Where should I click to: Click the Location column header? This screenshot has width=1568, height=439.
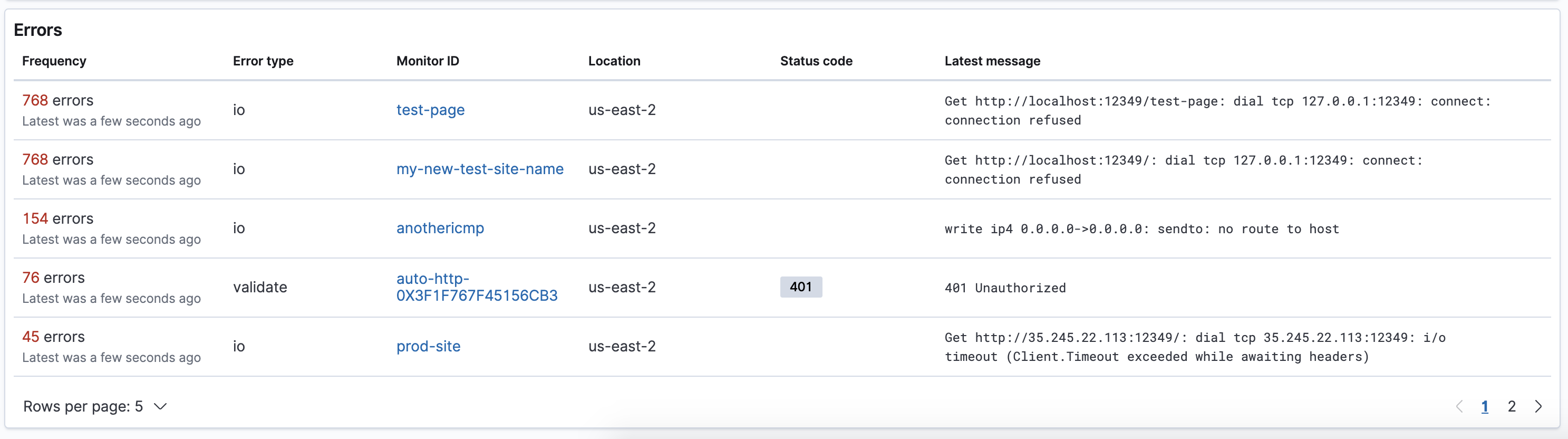614,61
